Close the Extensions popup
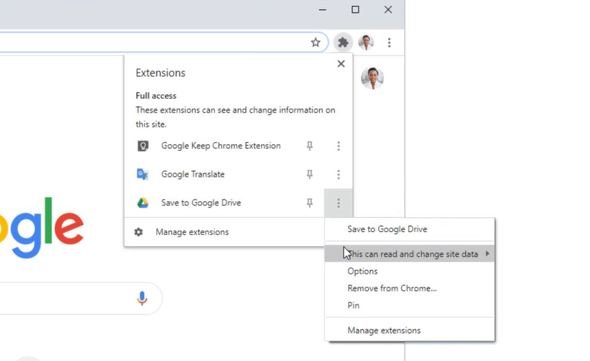590x361 pixels. coord(341,64)
